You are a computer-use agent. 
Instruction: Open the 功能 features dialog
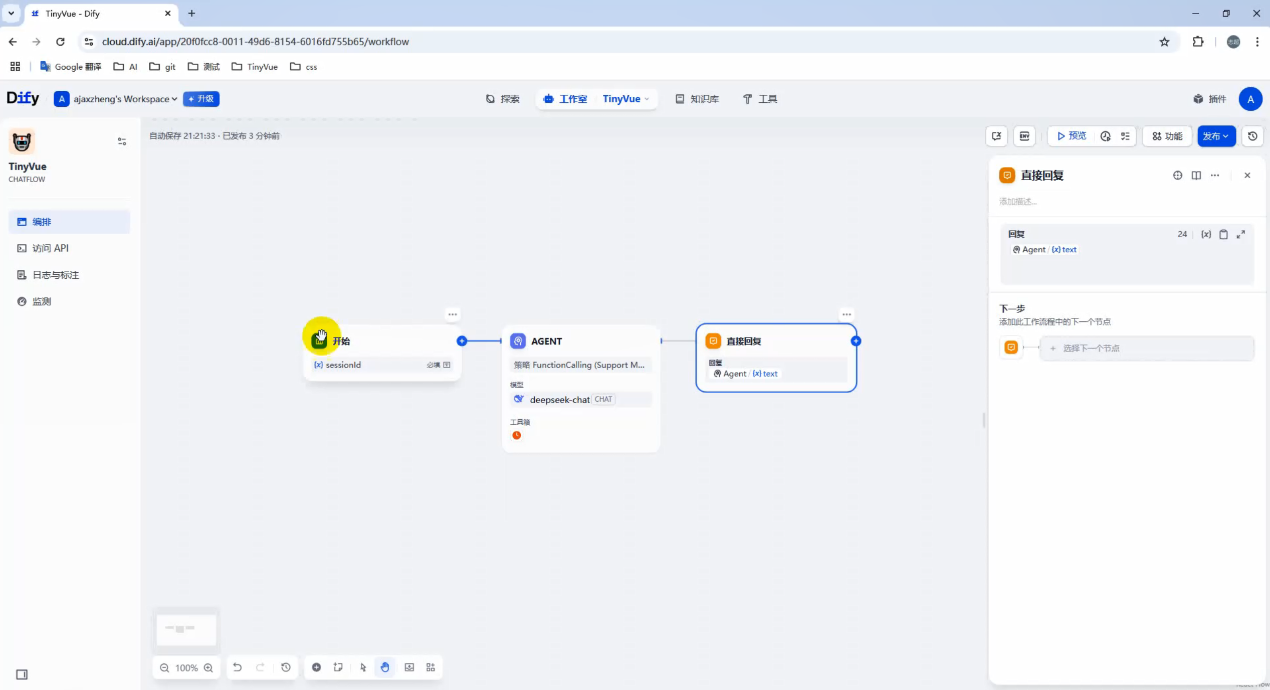pyautogui.click(x=1166, y=136)
